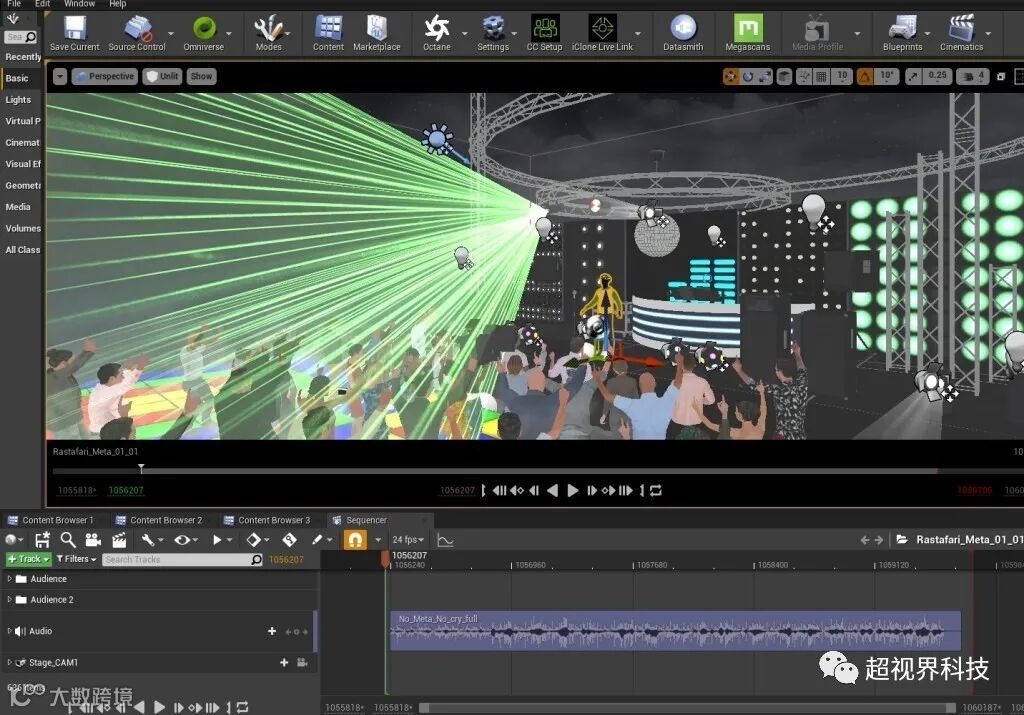
Task: Click the No_Meta_No_cry_full audio clip
Action: [x=675, y=630]
